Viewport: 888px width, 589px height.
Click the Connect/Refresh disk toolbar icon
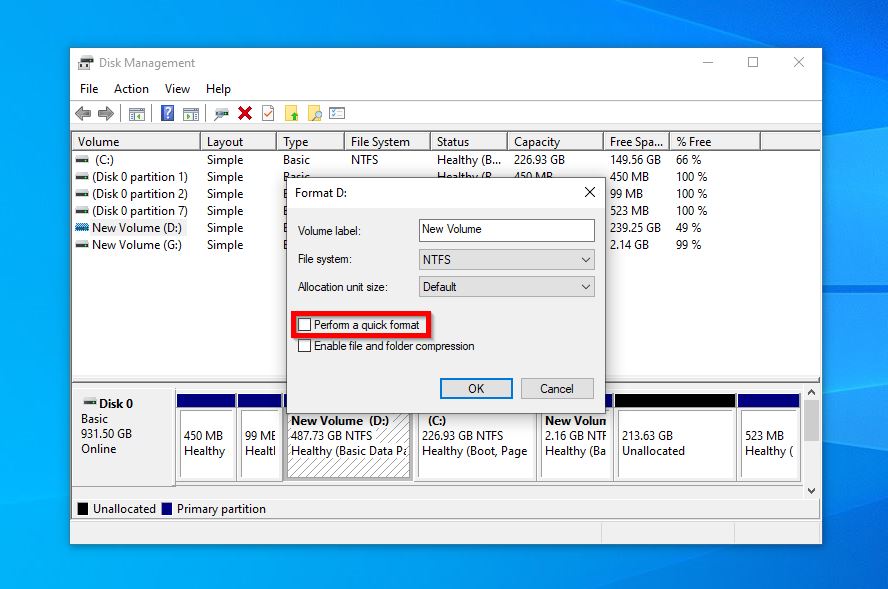click(x=221, y=114)
